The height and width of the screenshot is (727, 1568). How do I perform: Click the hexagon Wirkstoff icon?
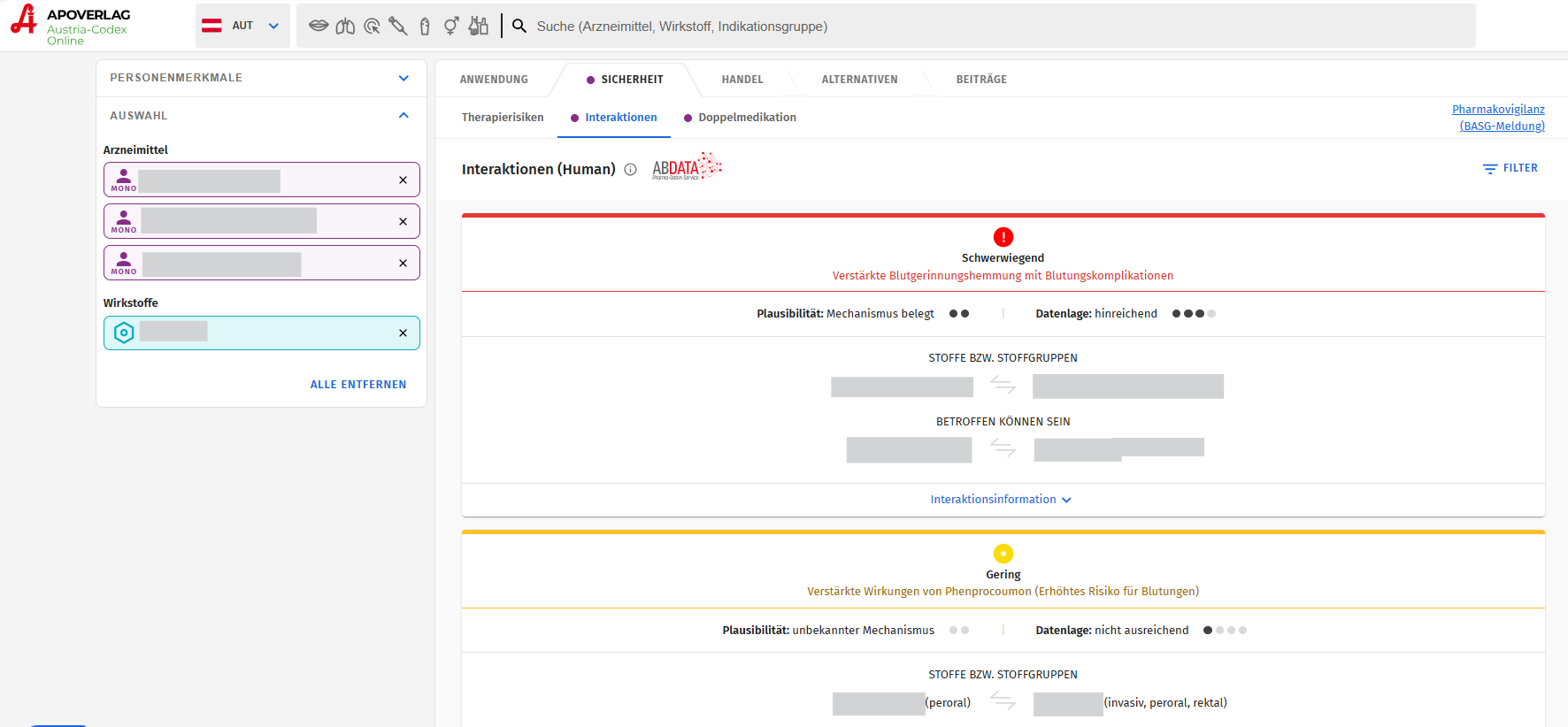click(124, 333)
